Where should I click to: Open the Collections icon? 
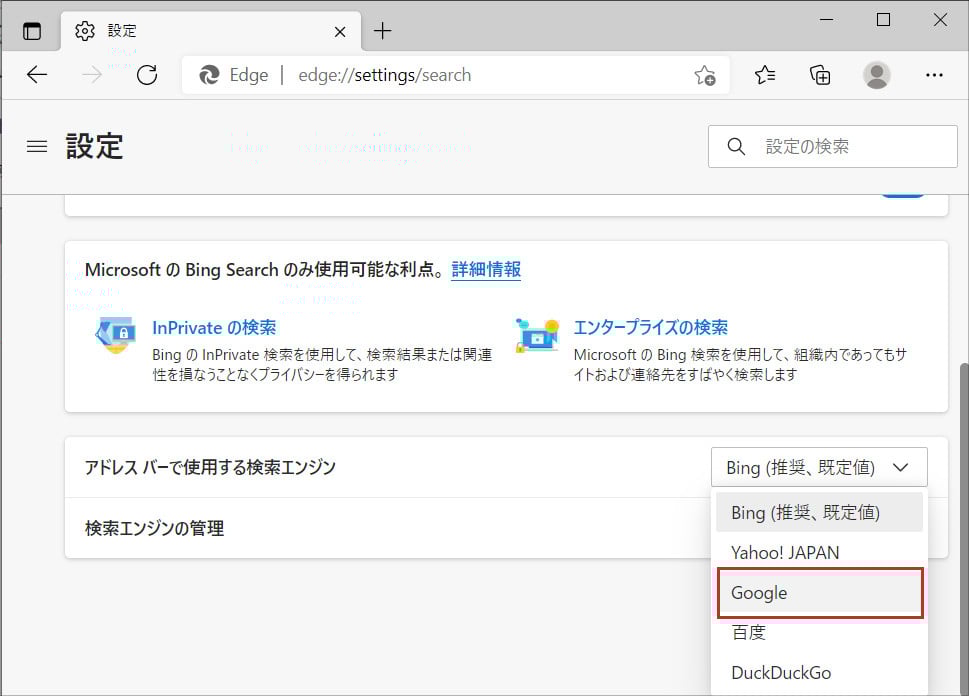click(x=820, y=75)
